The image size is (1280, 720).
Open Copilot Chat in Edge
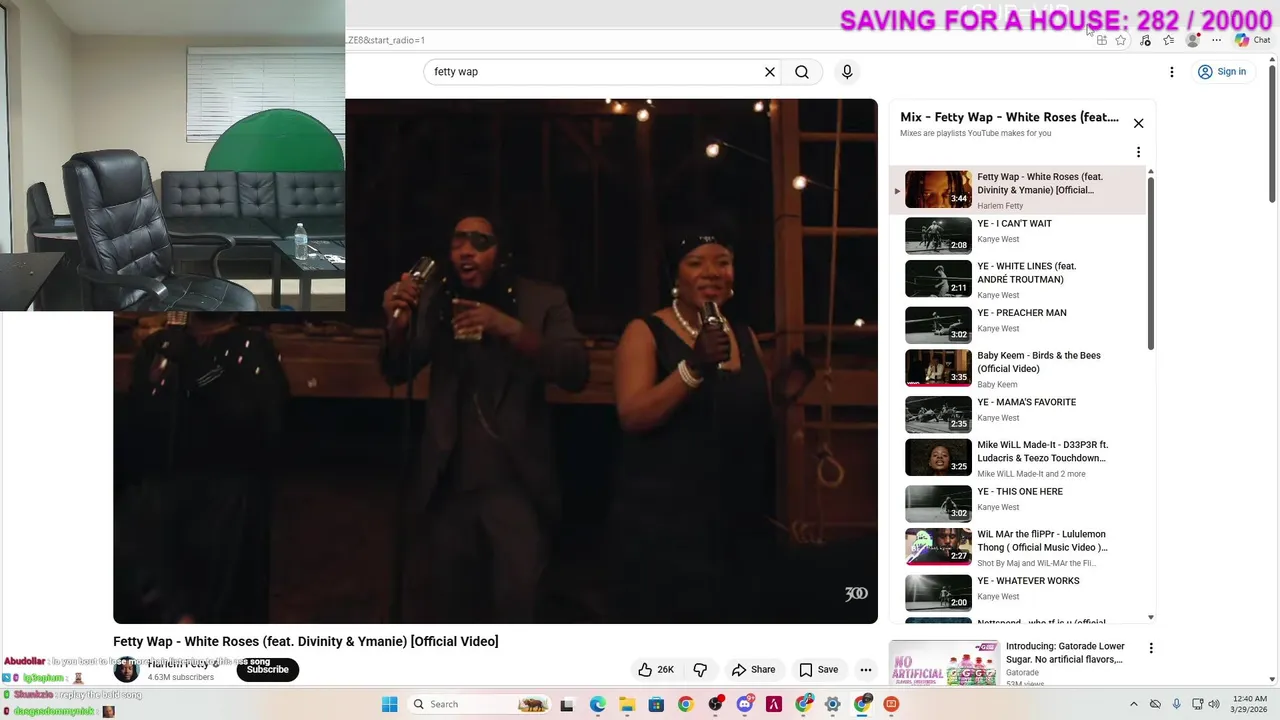coord(1253,40)
